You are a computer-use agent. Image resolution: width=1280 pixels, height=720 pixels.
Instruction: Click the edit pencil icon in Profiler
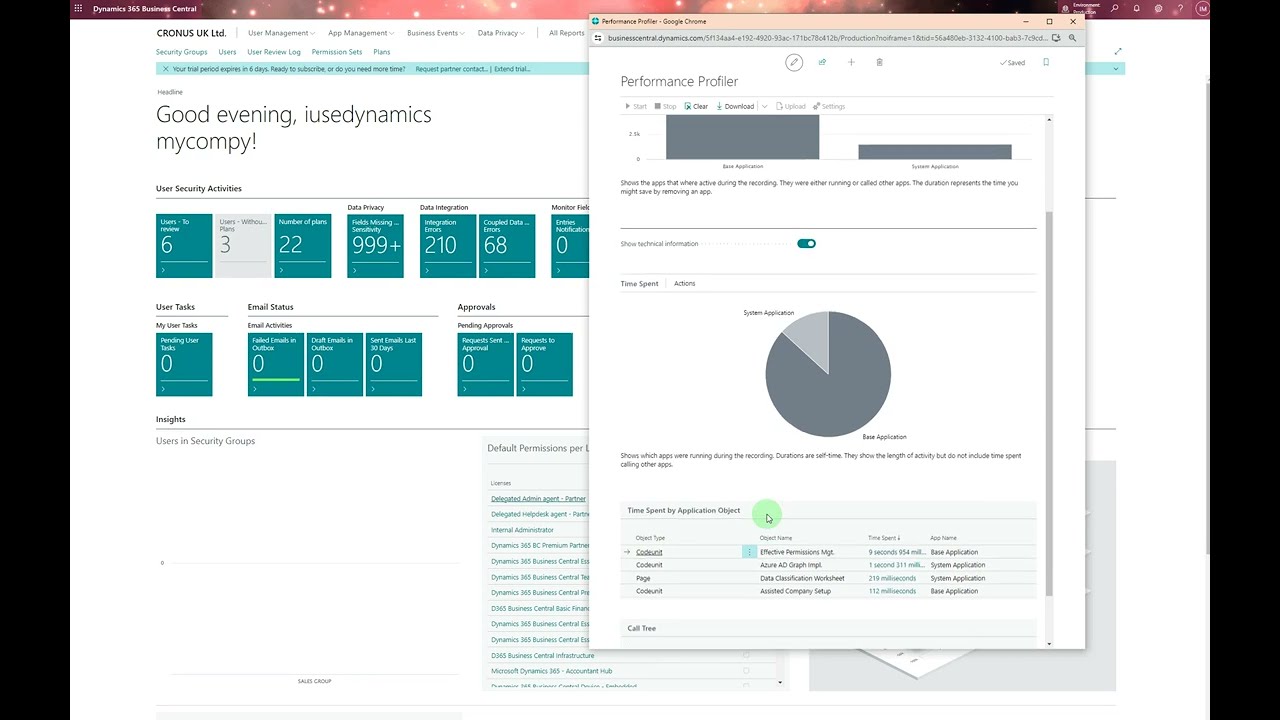pos(794,62)
